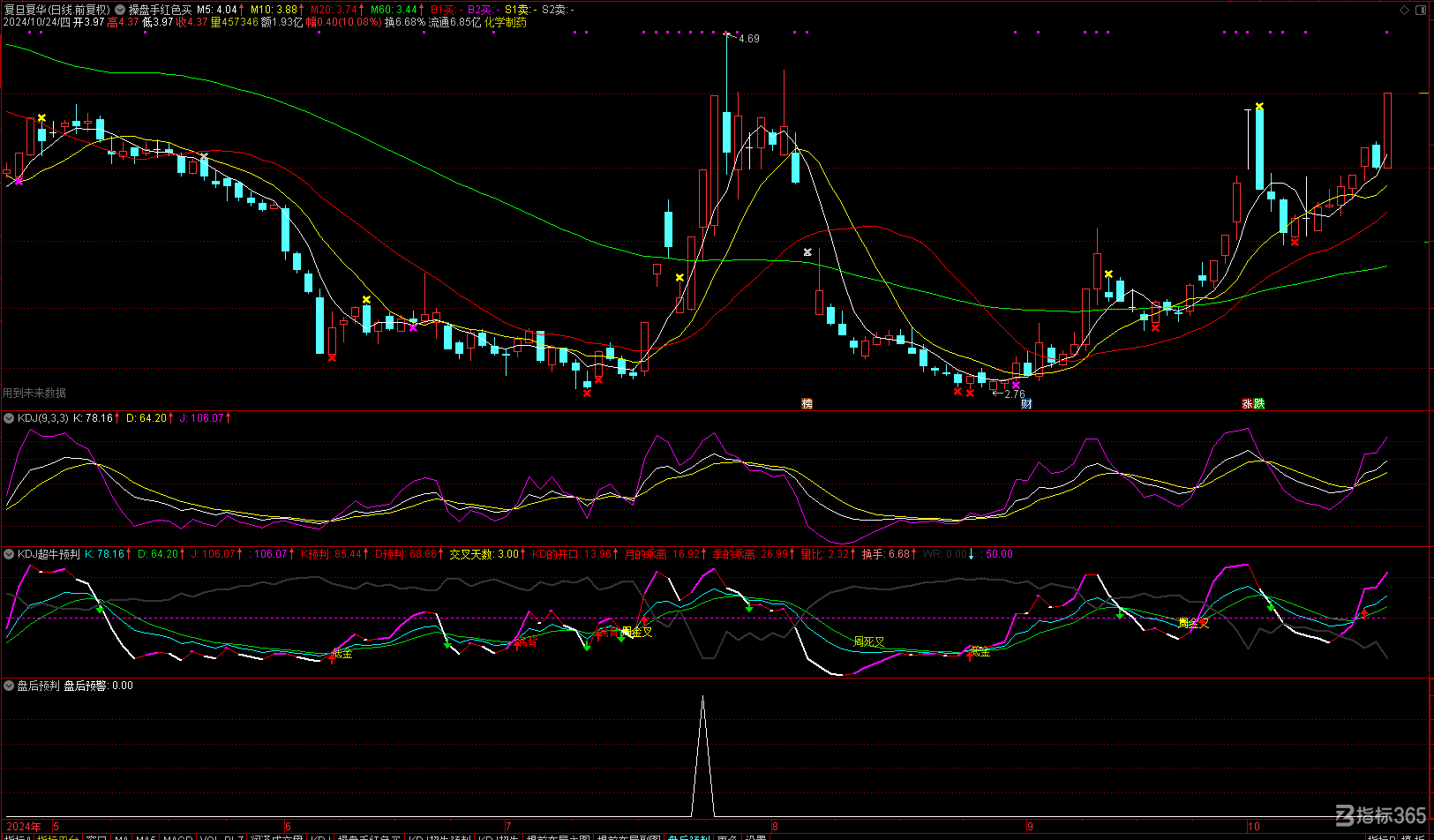Click the D预判: 68.86 value
The height and width of the screenshot is (840, 1434).
click(406, 554)
